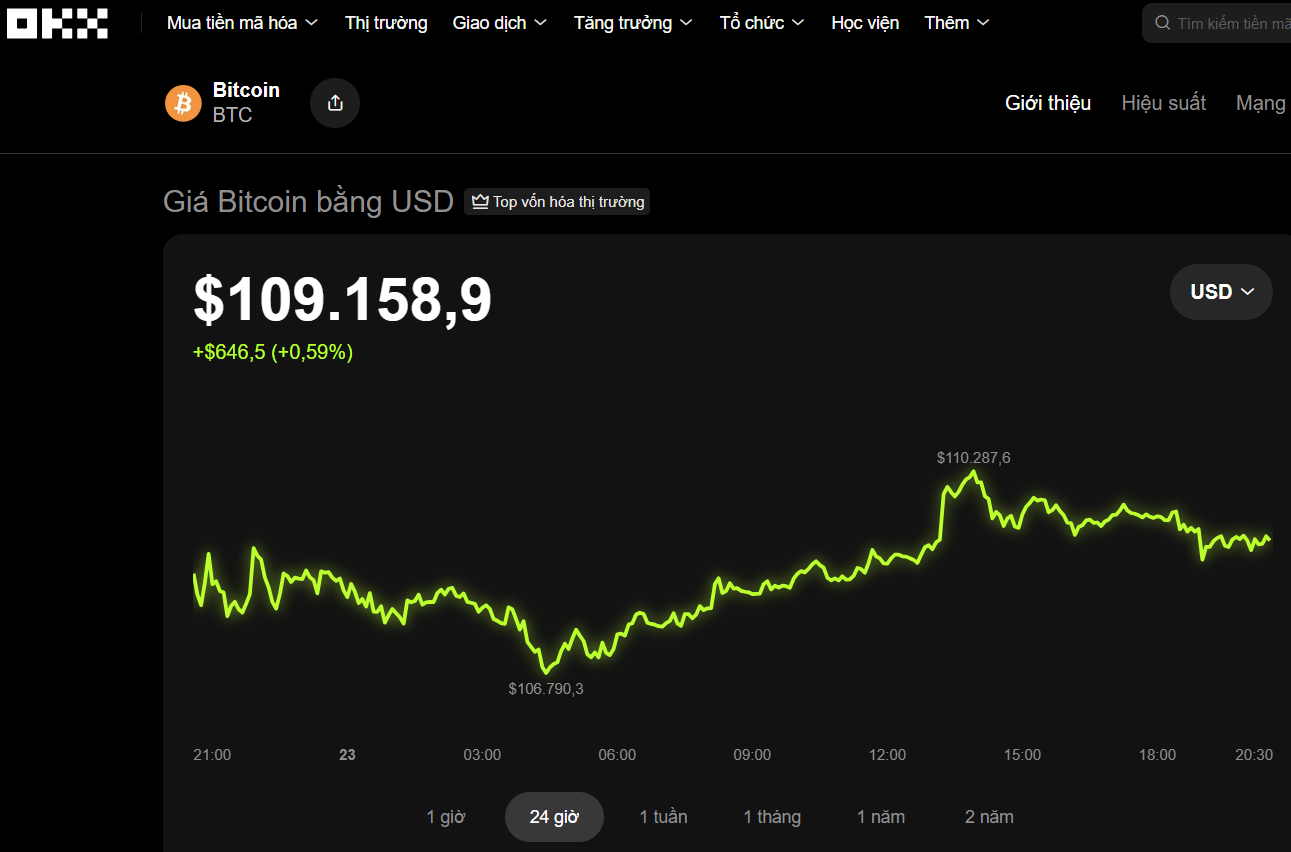Image resolution: width=1291 pixels, height=852 pixels.
Task: Select the 1 tuần time range
Action: 662,816
